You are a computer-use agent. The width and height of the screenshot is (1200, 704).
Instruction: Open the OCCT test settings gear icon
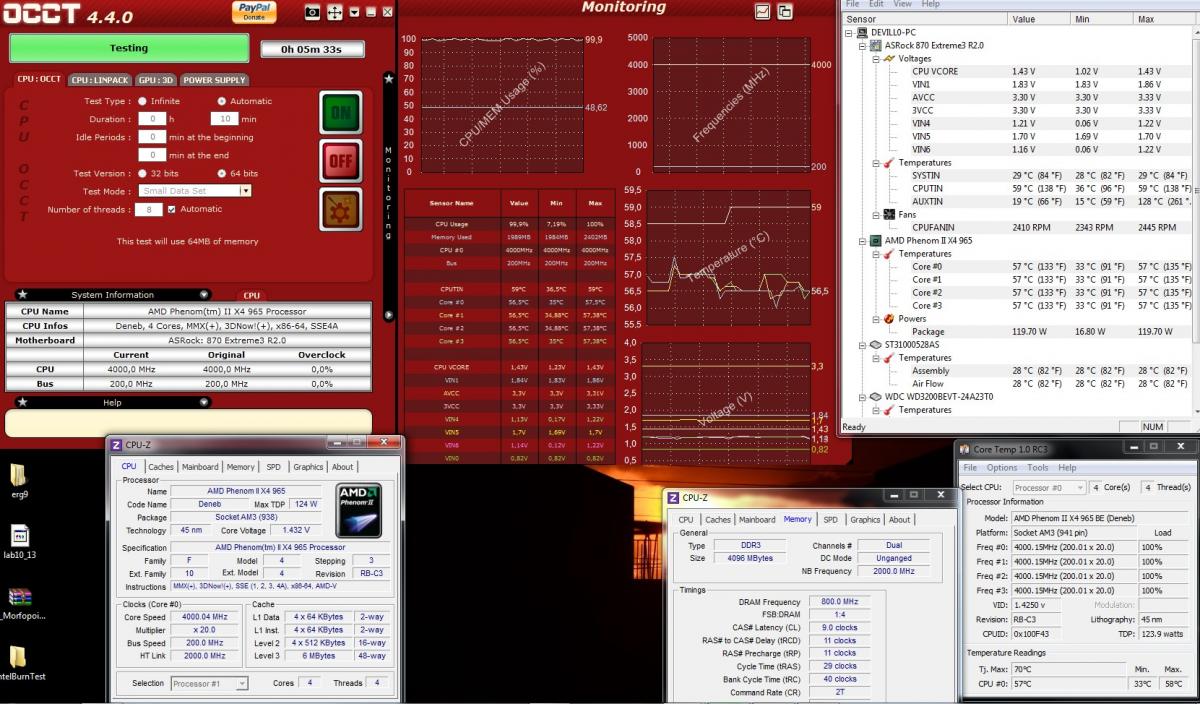click(340, 209)
